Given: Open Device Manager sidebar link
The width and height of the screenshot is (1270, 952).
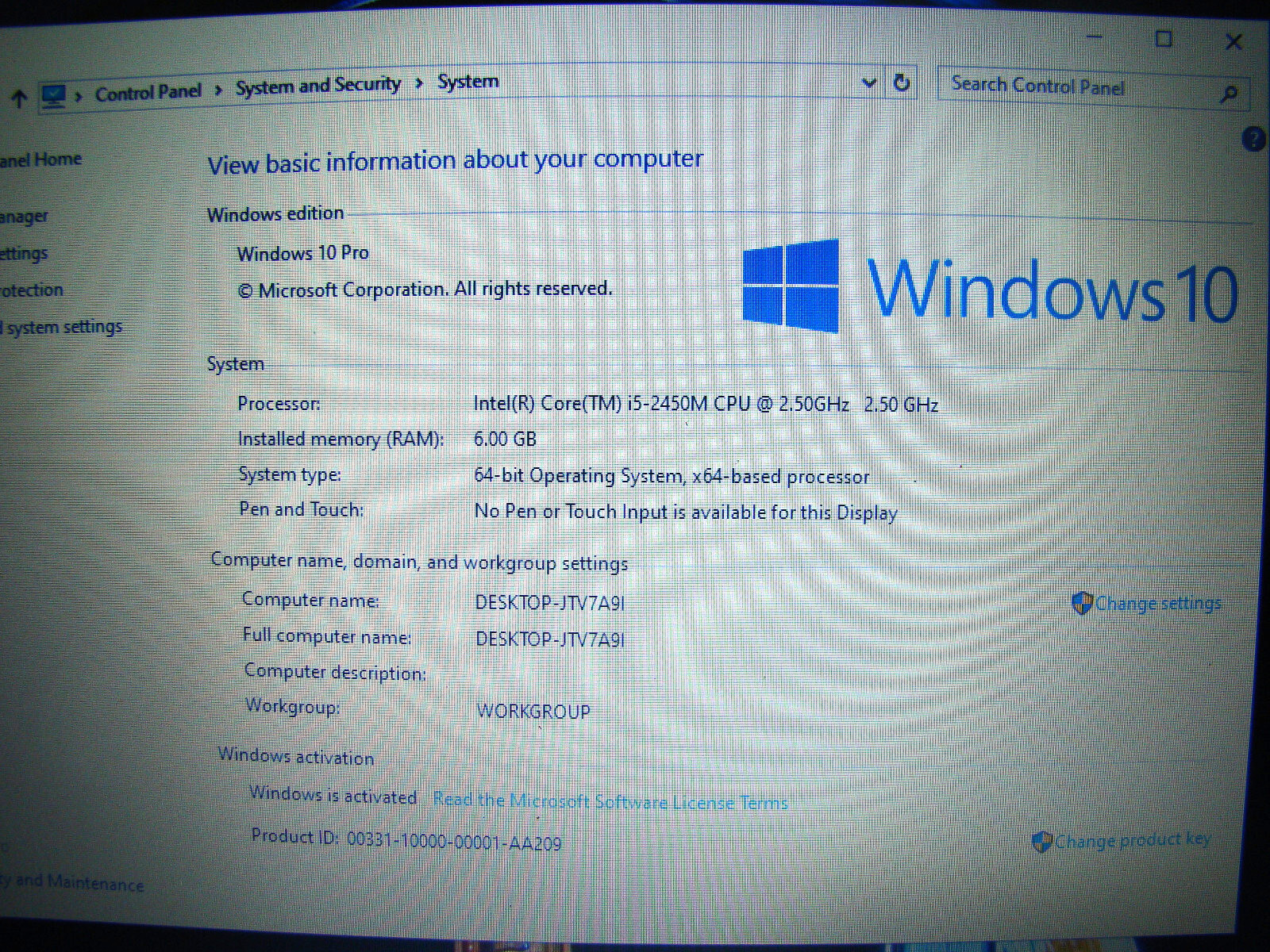Looking at the screenshot, I should coord(24,216).
